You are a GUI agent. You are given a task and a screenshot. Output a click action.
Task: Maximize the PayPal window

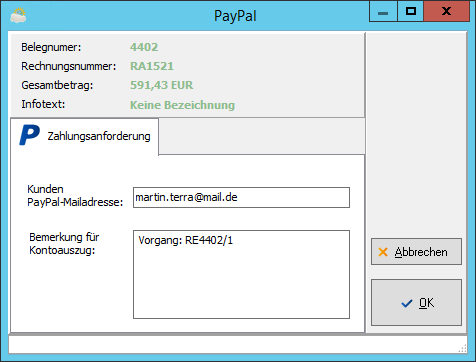tap(411, 12)
